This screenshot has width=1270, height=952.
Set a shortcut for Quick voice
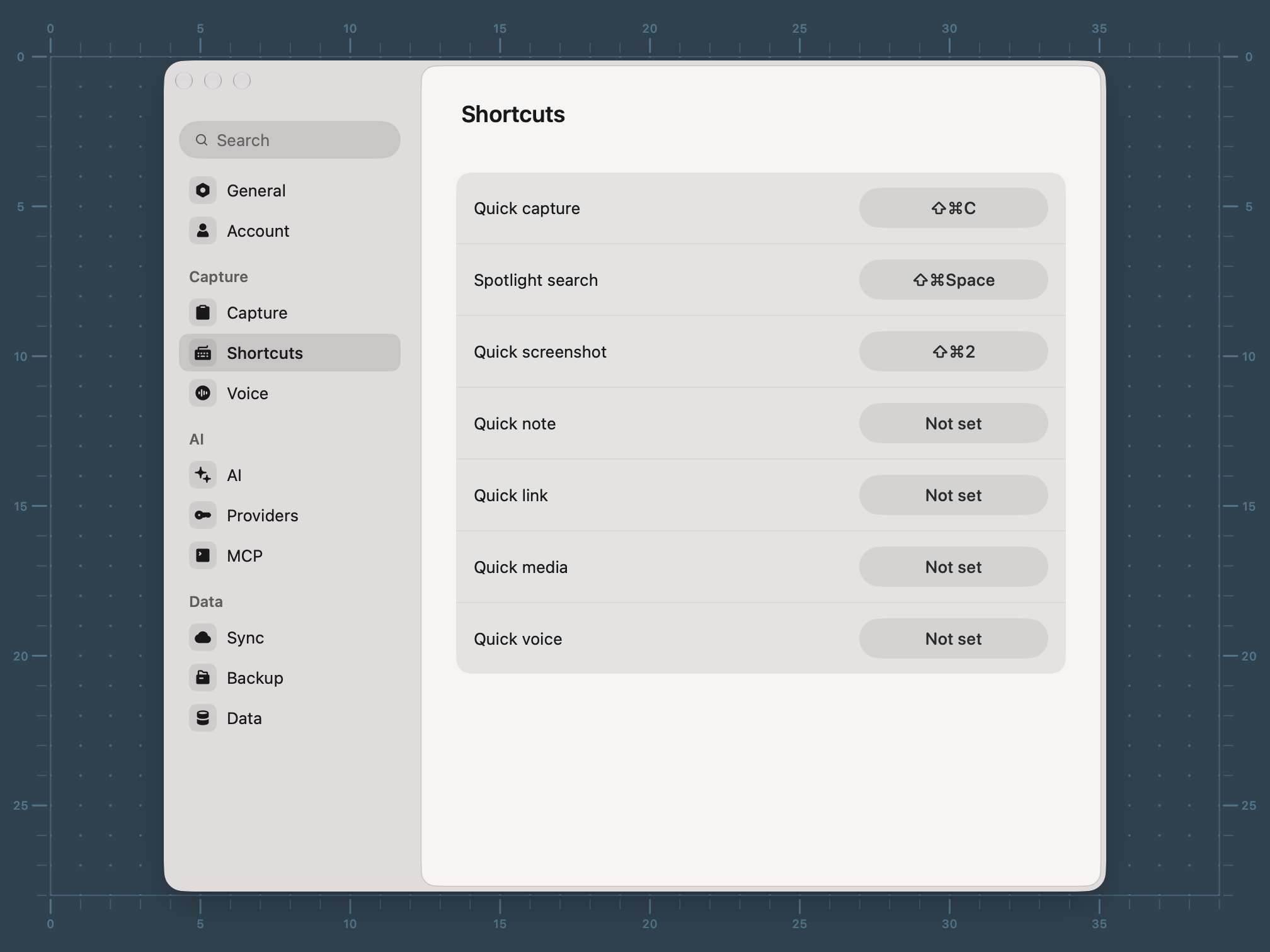point(954,638)
